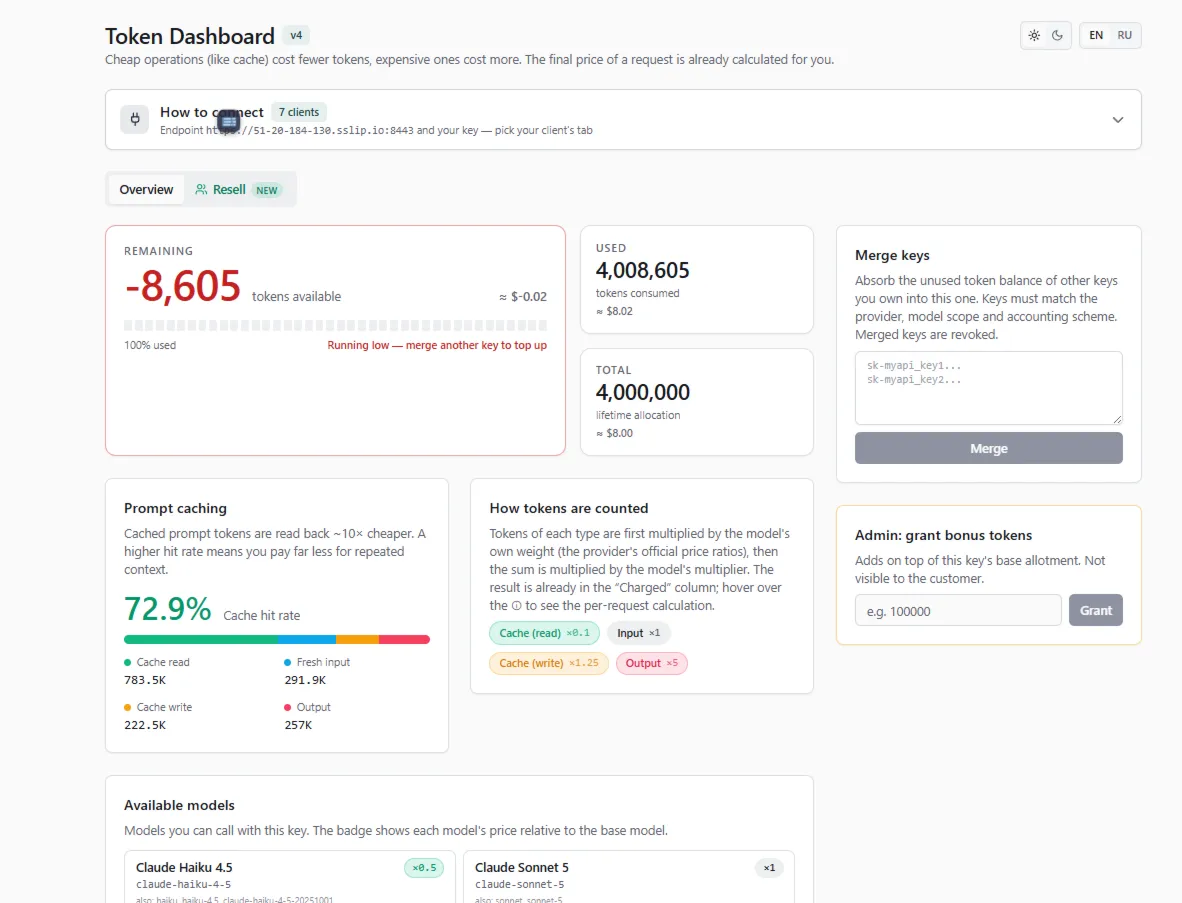Image resolution: width=1182 pixels, height=903 pixels.
Task: Select the Claude Haiku 4.5 model card
Action: click(289, 877)
